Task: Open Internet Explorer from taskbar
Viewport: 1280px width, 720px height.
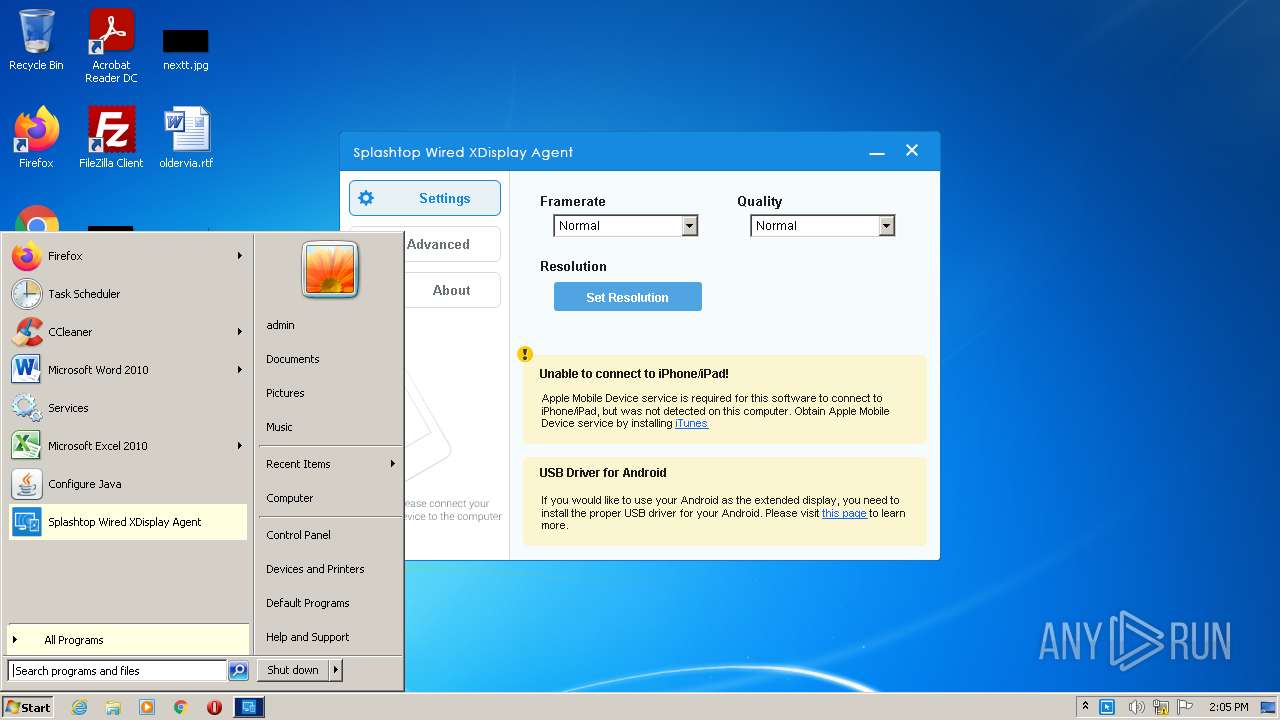Action: click(x=79, y=707)
